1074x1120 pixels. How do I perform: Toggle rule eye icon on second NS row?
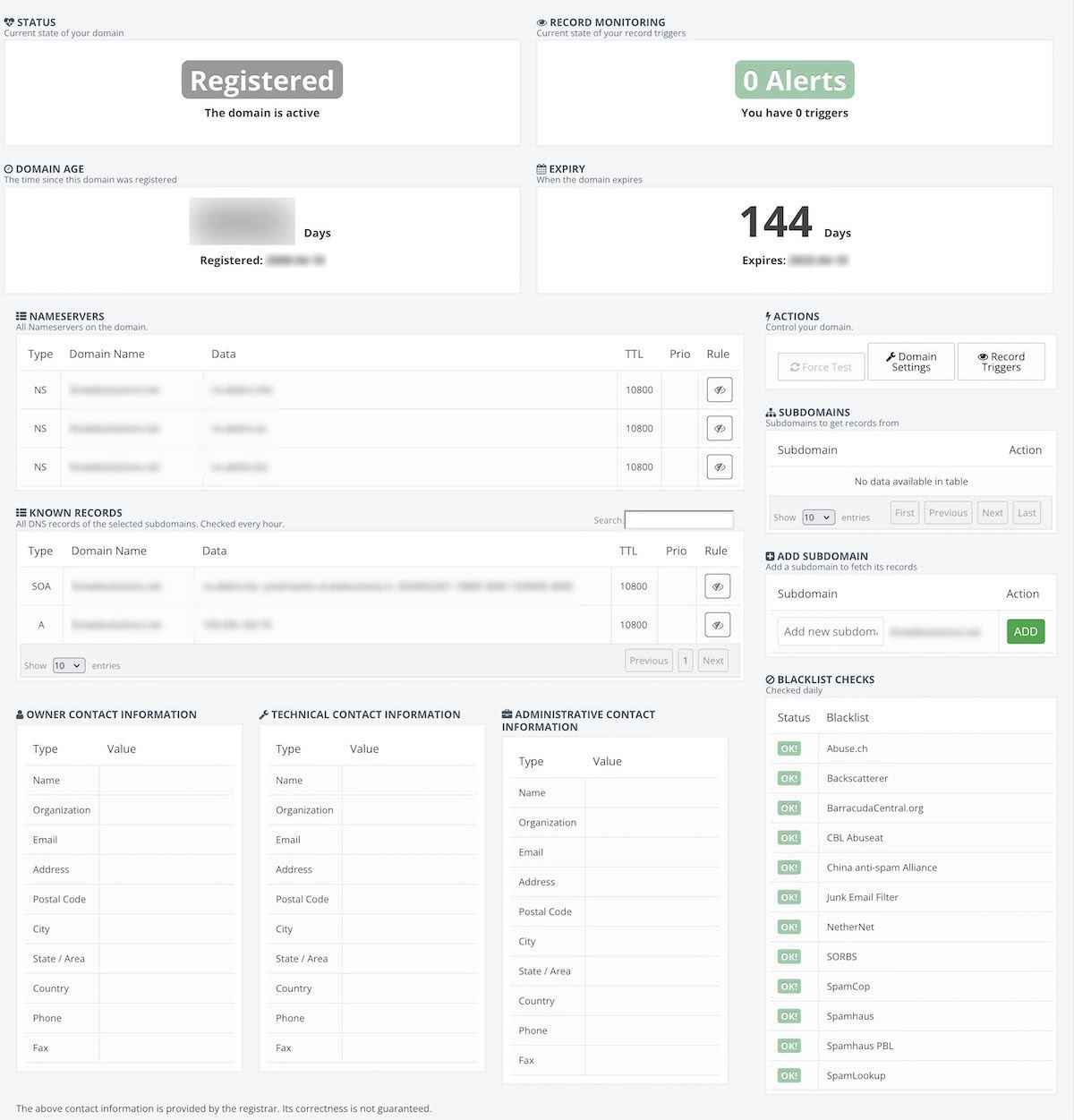(719, 429)
